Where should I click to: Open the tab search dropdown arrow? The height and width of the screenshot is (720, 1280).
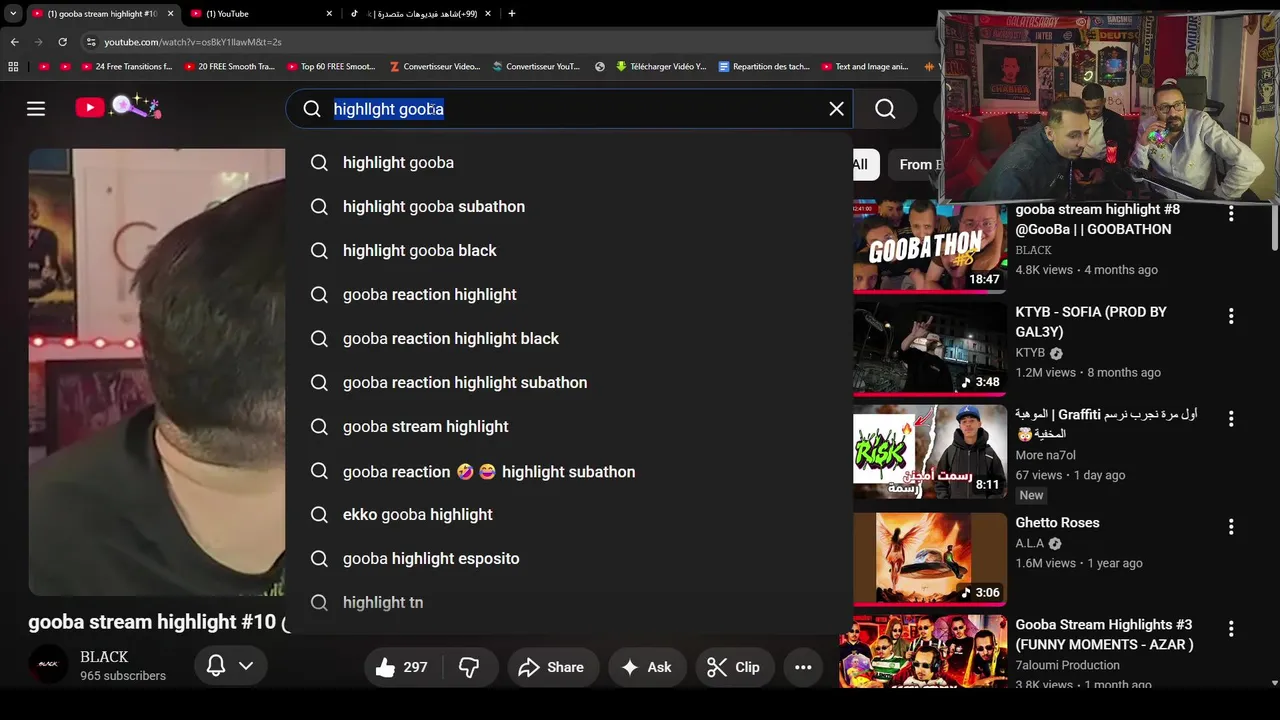pyautogui.click(x=13, y=14)
